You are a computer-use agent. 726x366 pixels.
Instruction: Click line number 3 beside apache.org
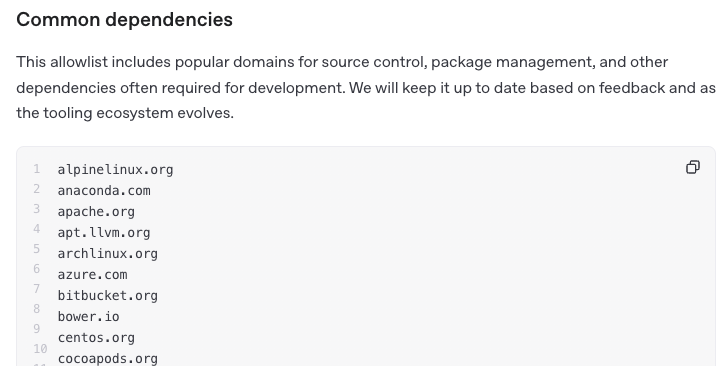pyautogui.click(x=37, y=209)
